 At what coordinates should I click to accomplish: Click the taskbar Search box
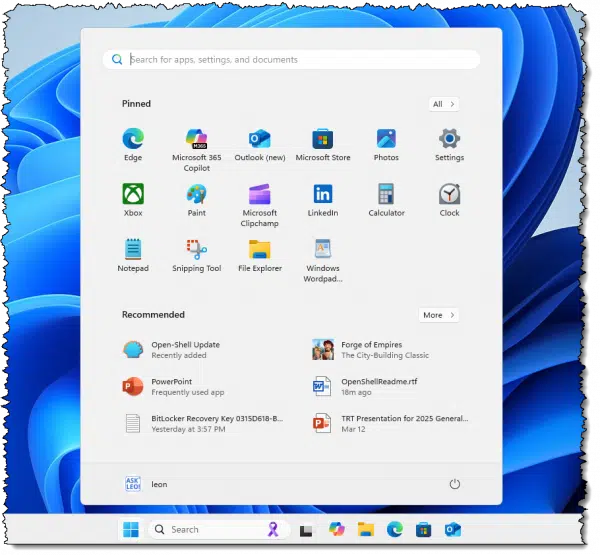219,530
